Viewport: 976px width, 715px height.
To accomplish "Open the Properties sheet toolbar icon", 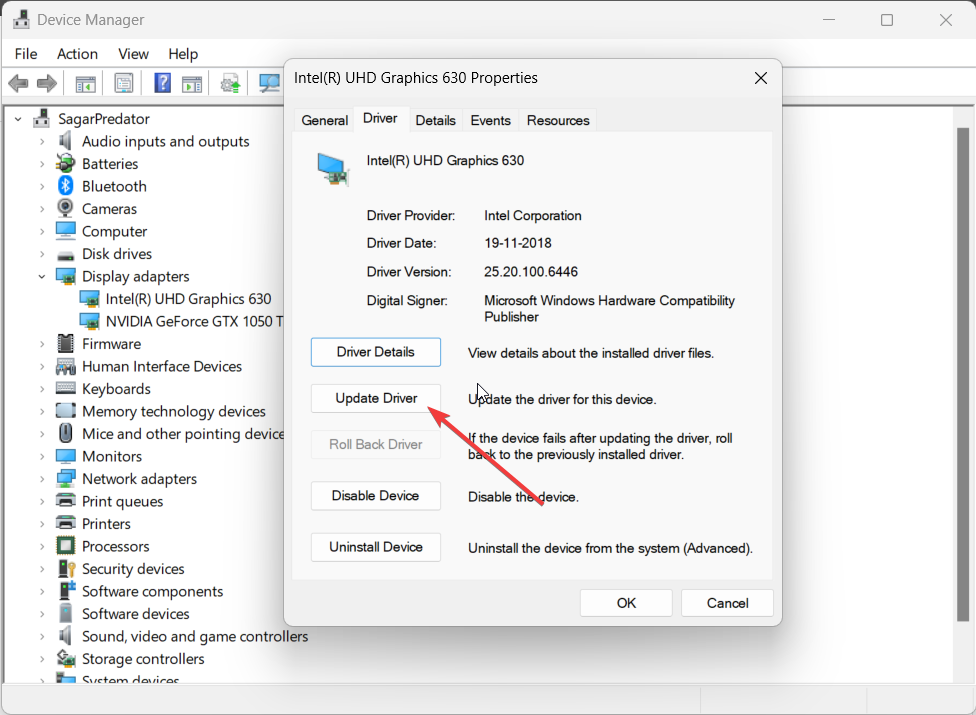I will [124, 83].
